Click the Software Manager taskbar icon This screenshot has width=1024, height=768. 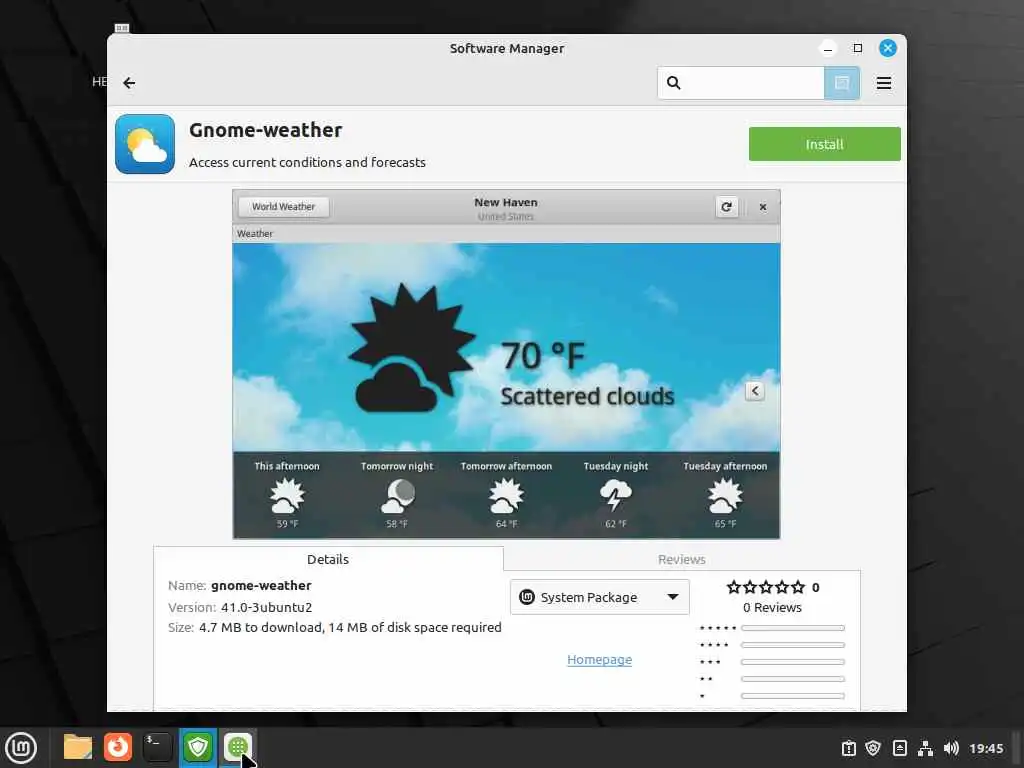pyautogui.click(x=238, y=747)
